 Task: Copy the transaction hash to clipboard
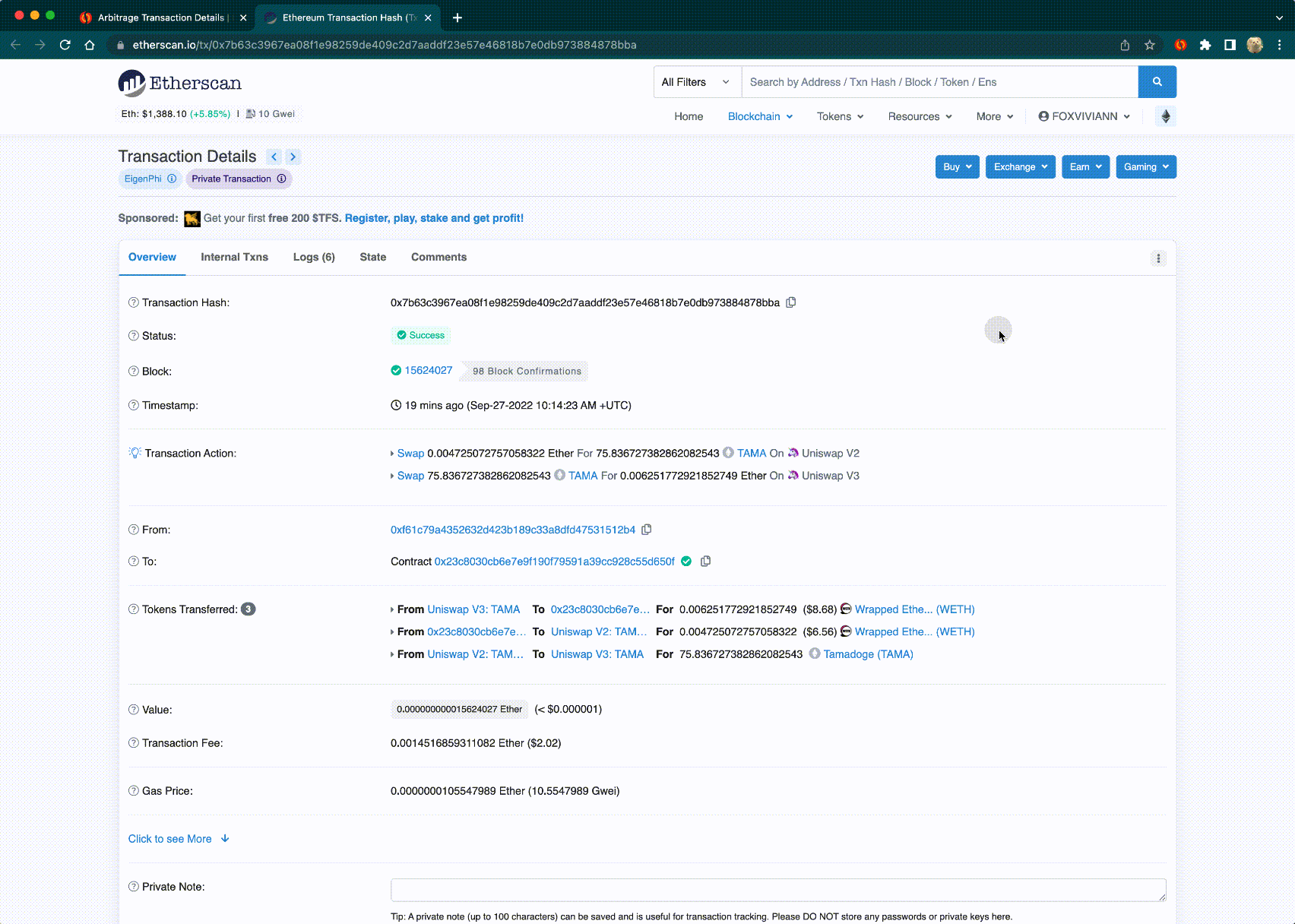[791, 302]
